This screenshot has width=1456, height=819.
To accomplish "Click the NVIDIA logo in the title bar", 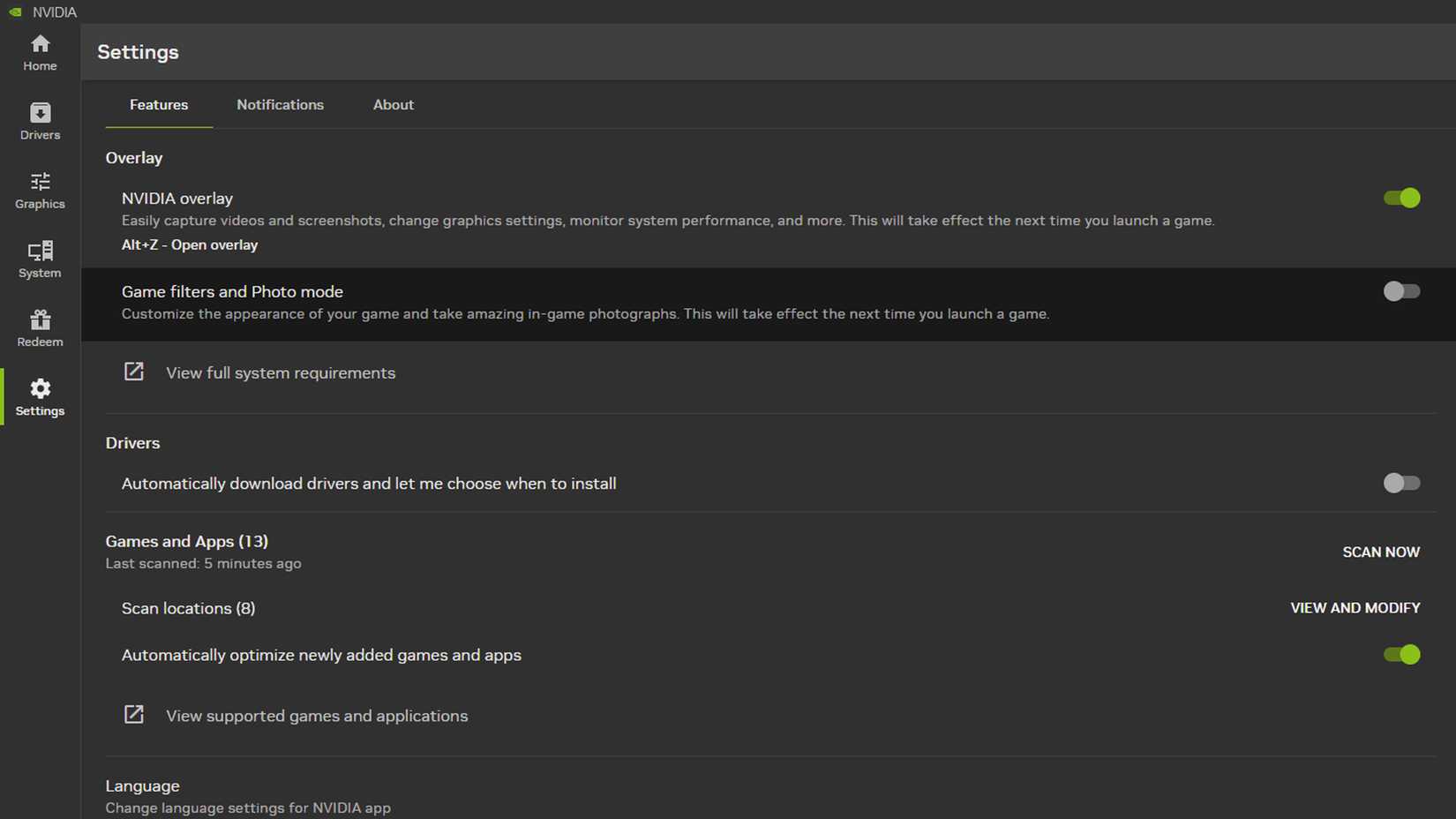I will [15, 11].
